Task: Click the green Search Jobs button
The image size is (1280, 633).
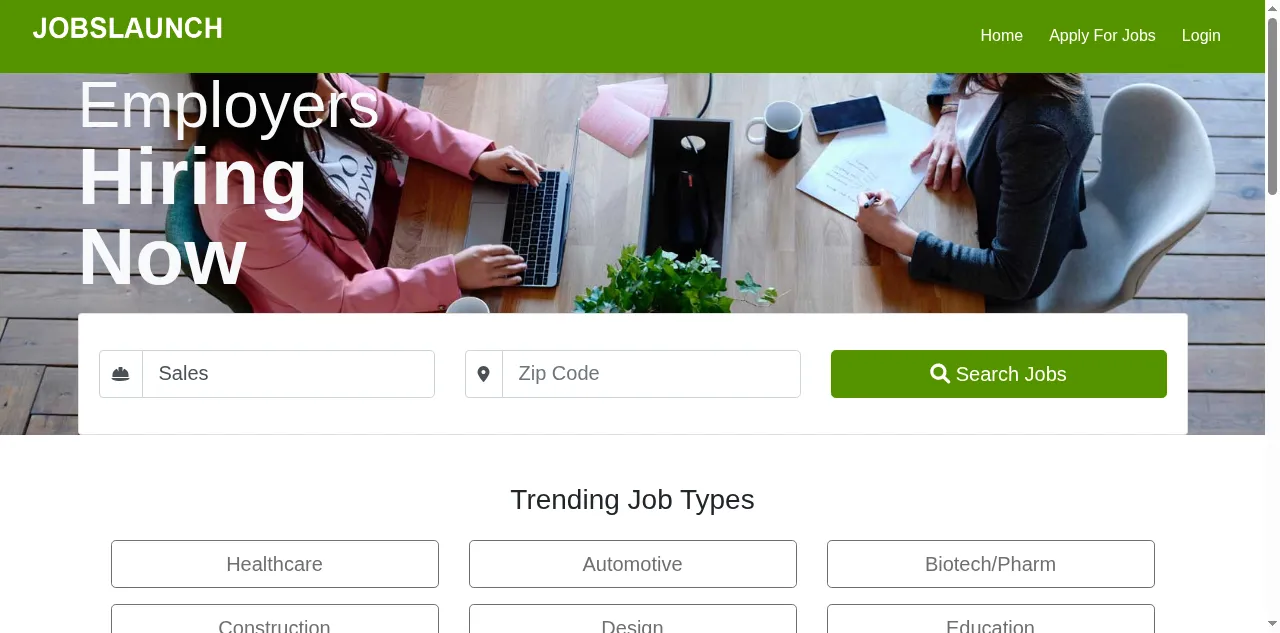Action: [x=999, y=374]
